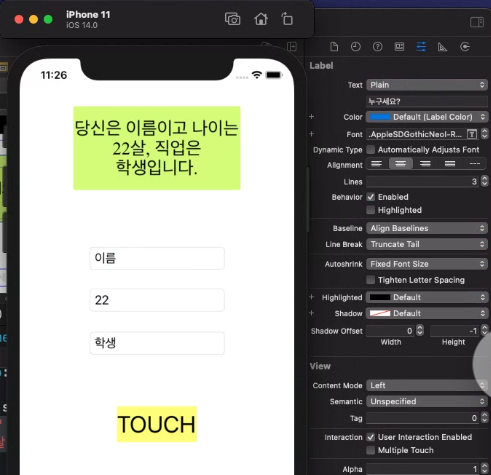The image size is (491, 475).
Task: Click the 이름 text field
Action: 157,258
